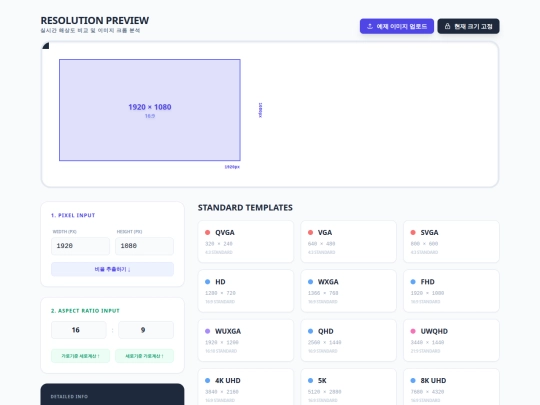The height and width of the screenshot is (405, 540).
Task: Focus the aspect ratio field showing 16
Action: pyautogui.click(x=79, y=330)
